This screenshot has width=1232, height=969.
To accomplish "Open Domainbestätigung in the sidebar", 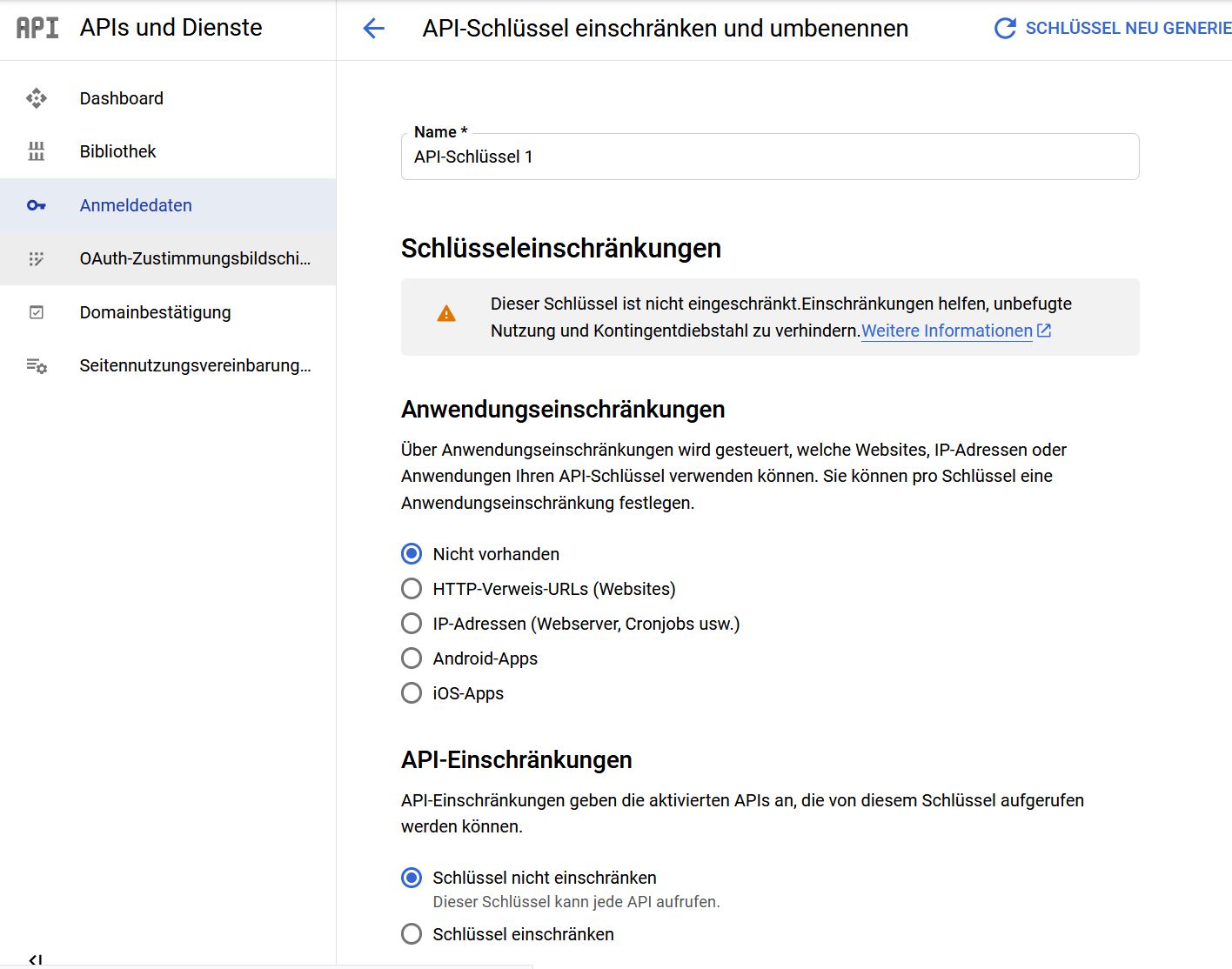I will (x=168, y=312).
